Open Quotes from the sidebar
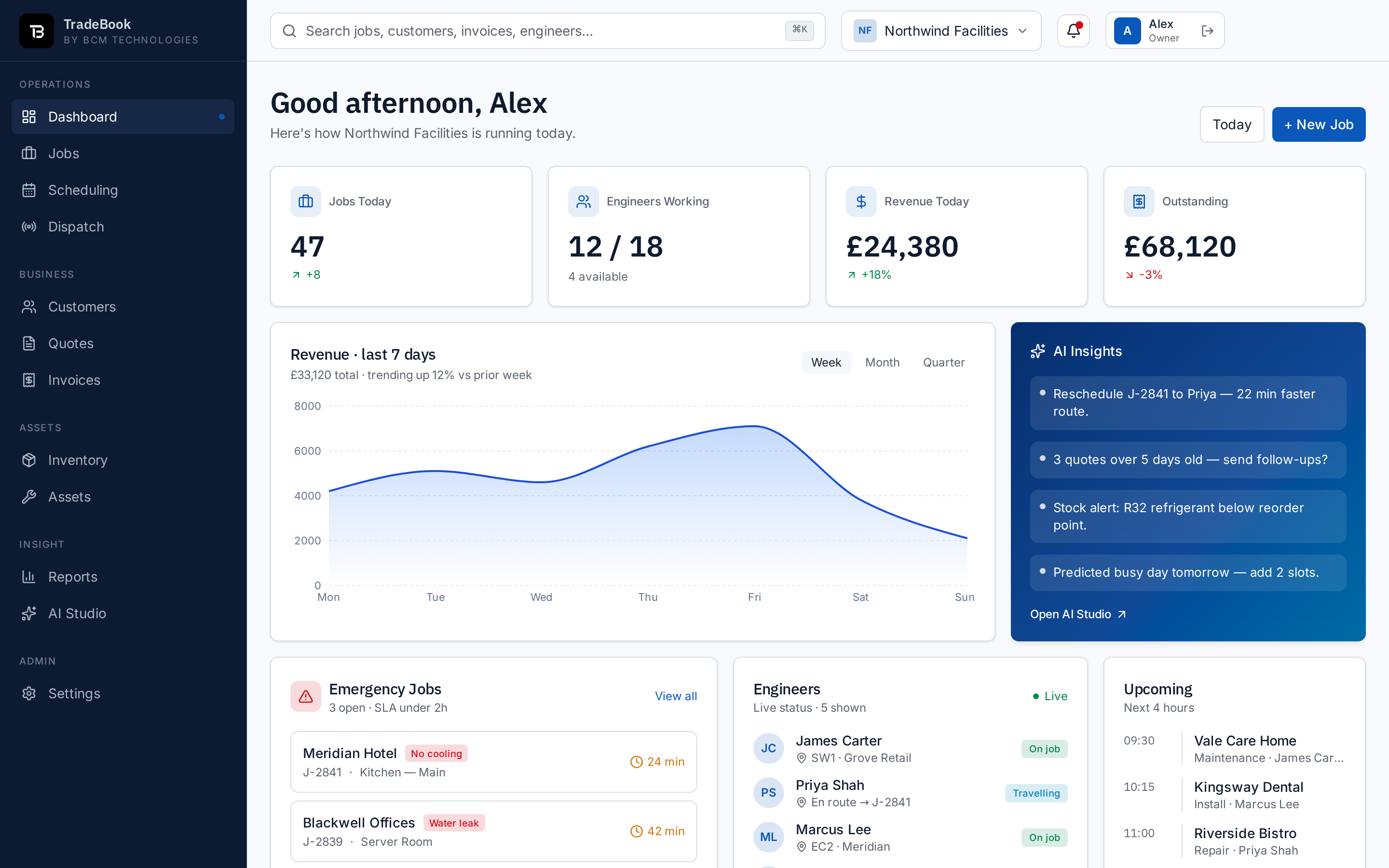 click(x=123, y=343)
